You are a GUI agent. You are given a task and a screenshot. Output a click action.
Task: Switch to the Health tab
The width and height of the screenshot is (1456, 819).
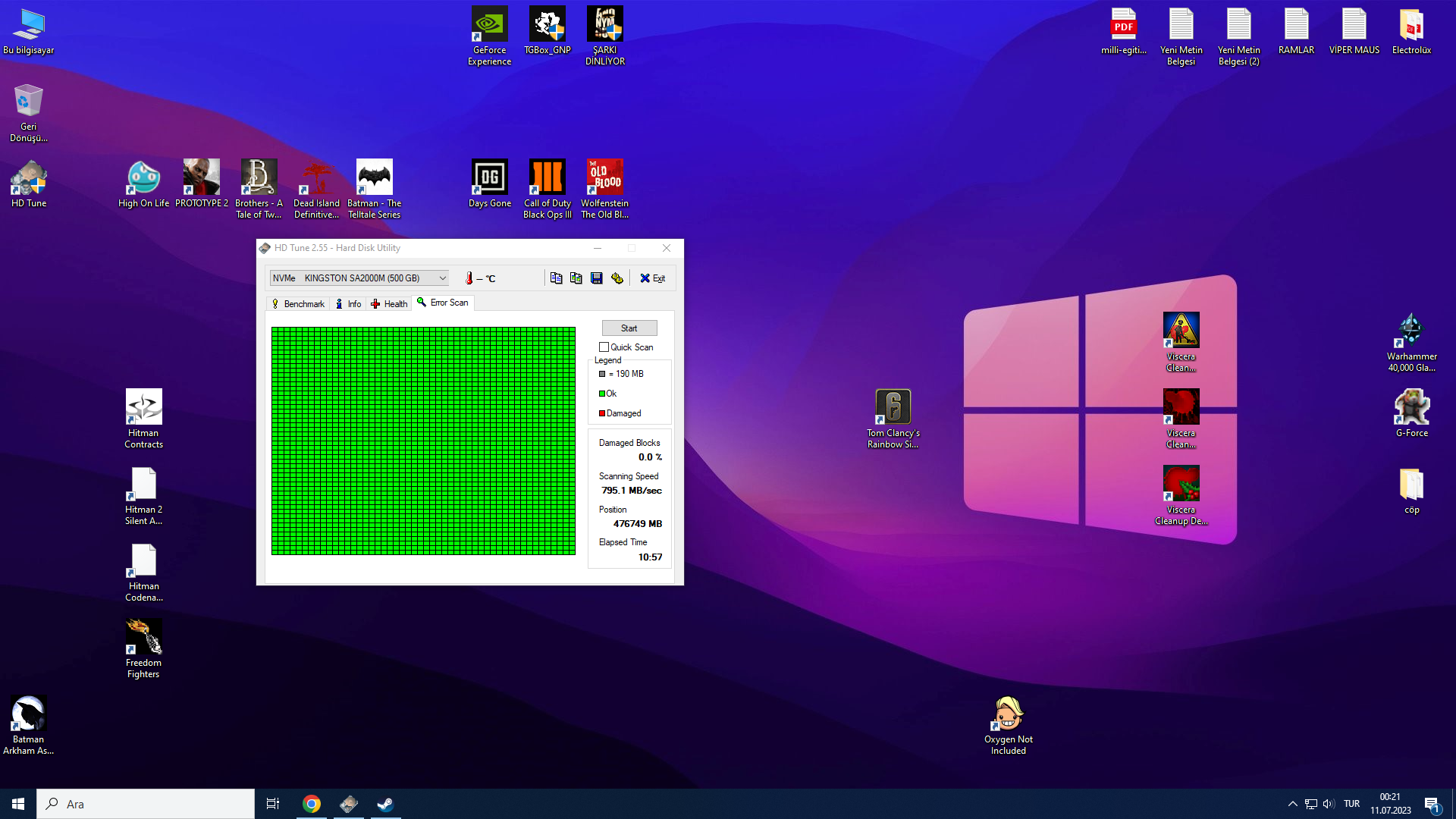(x=389, y=304)
